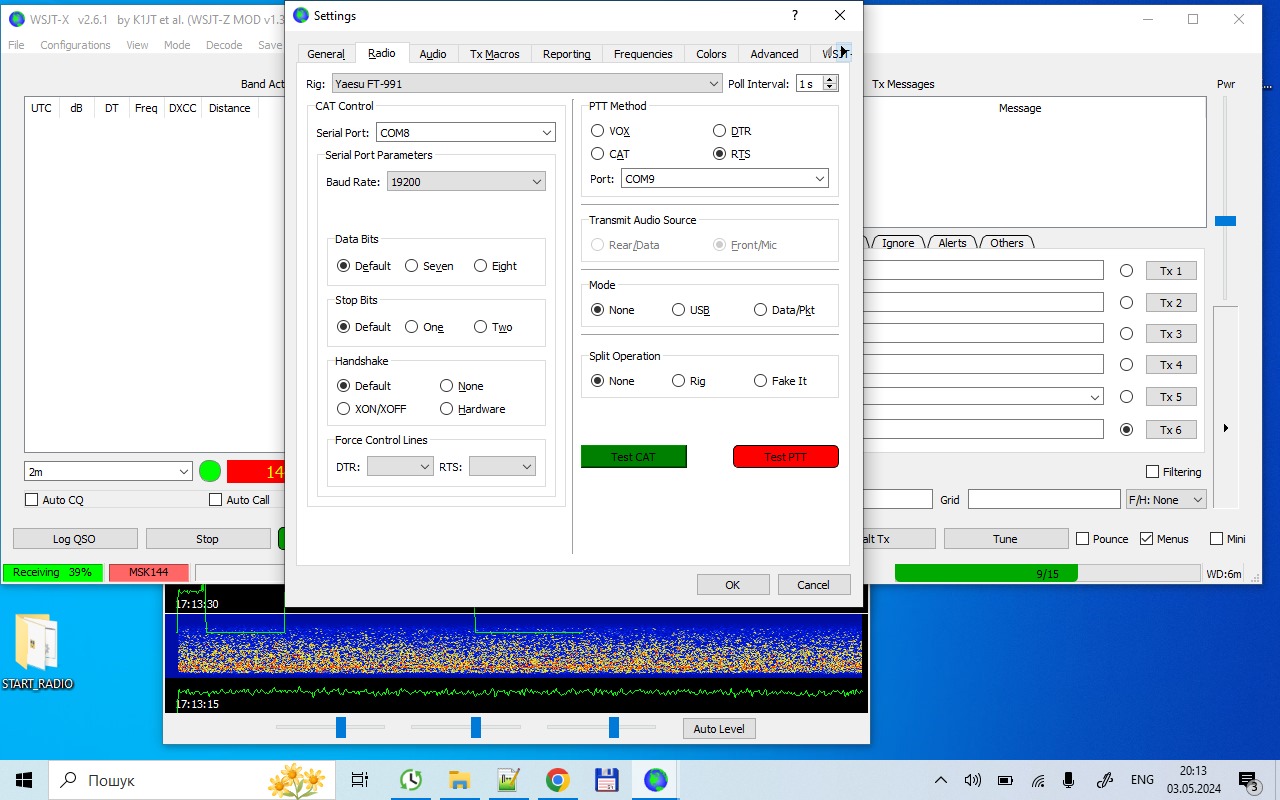Open the volume control tray icon
The height and width of the screenshot is (800, 1280).
973,780
